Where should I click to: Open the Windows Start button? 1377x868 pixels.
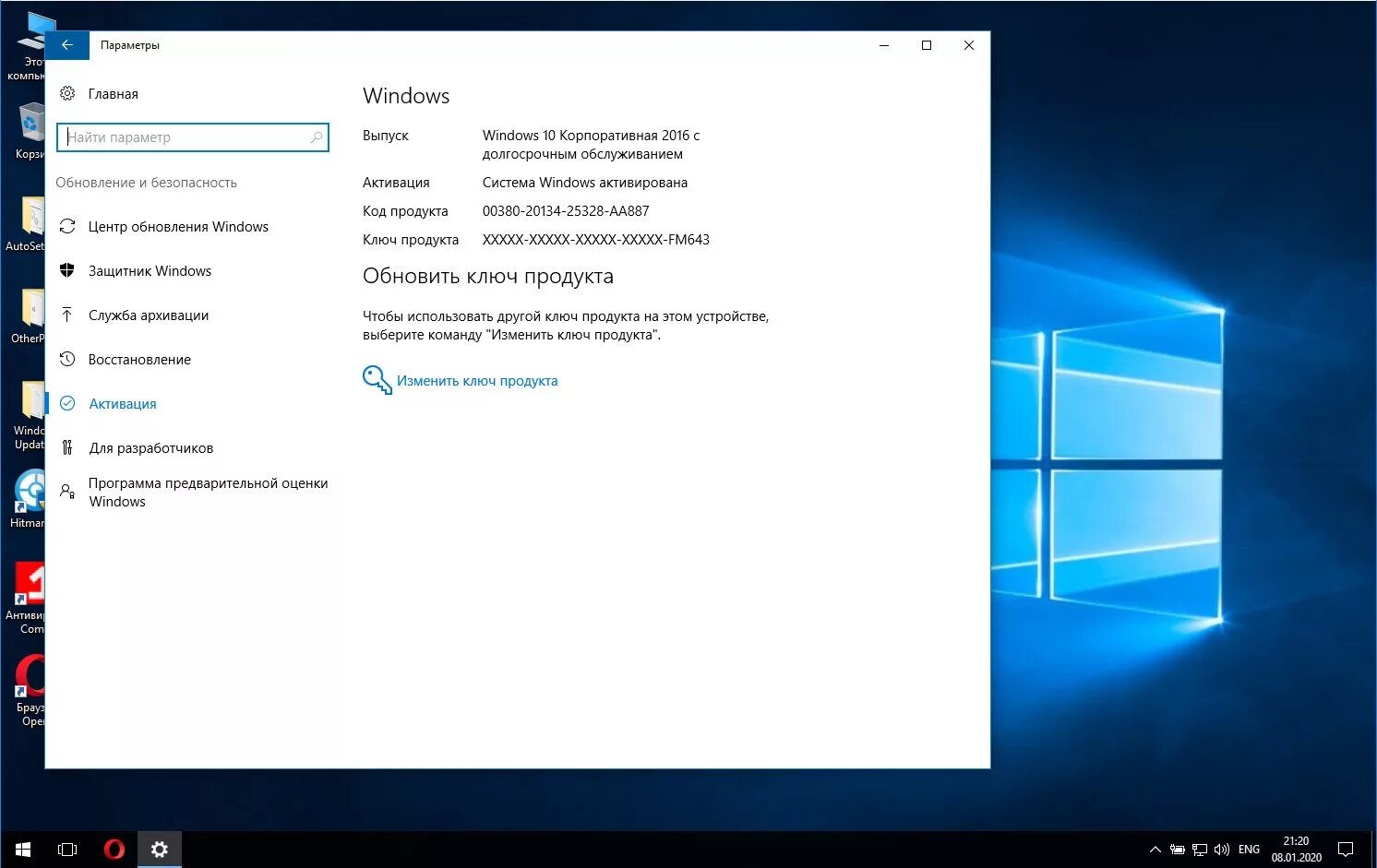pyautogui.click(x=23, y=849)
